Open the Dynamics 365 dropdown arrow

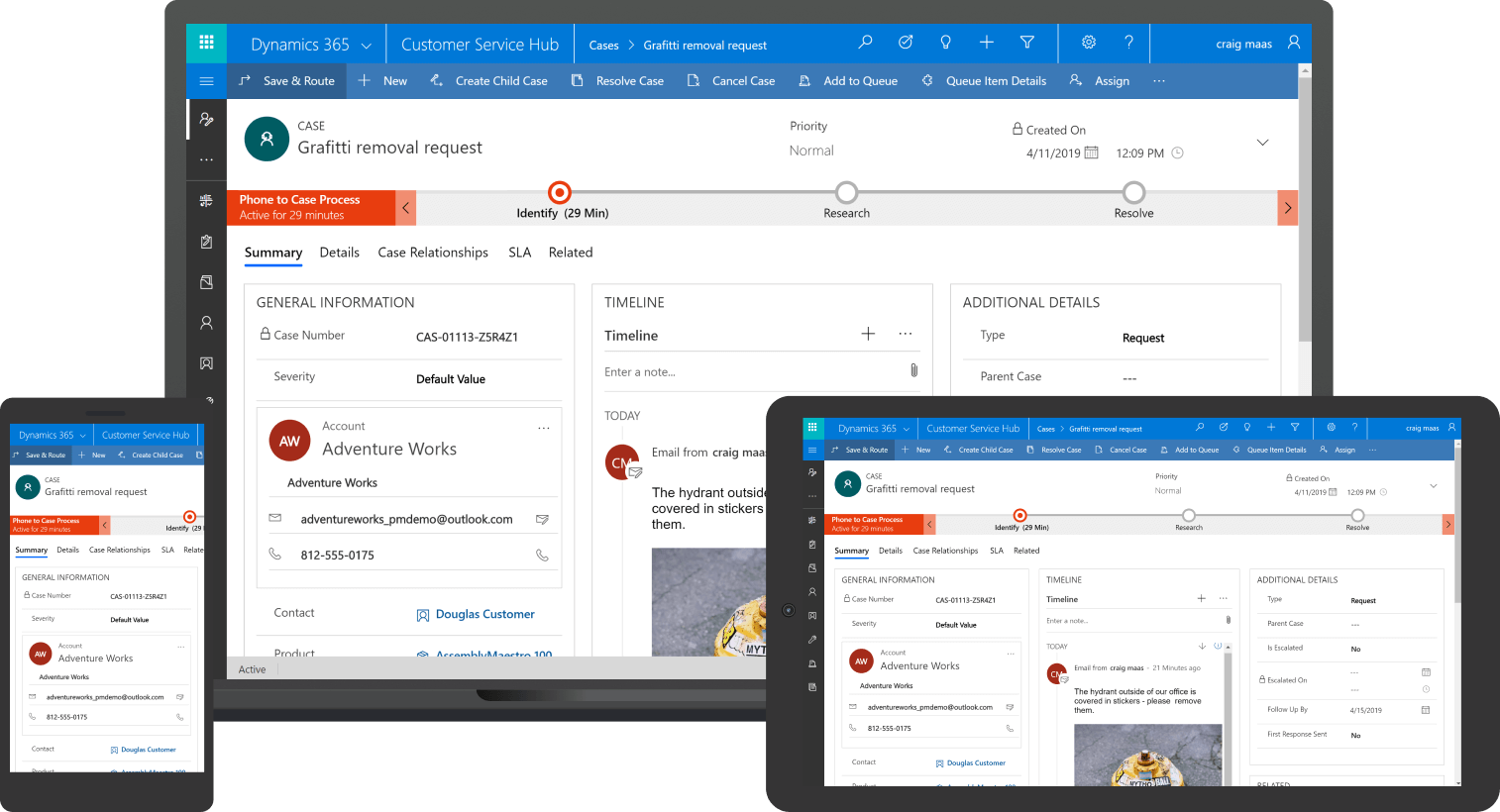366,46
